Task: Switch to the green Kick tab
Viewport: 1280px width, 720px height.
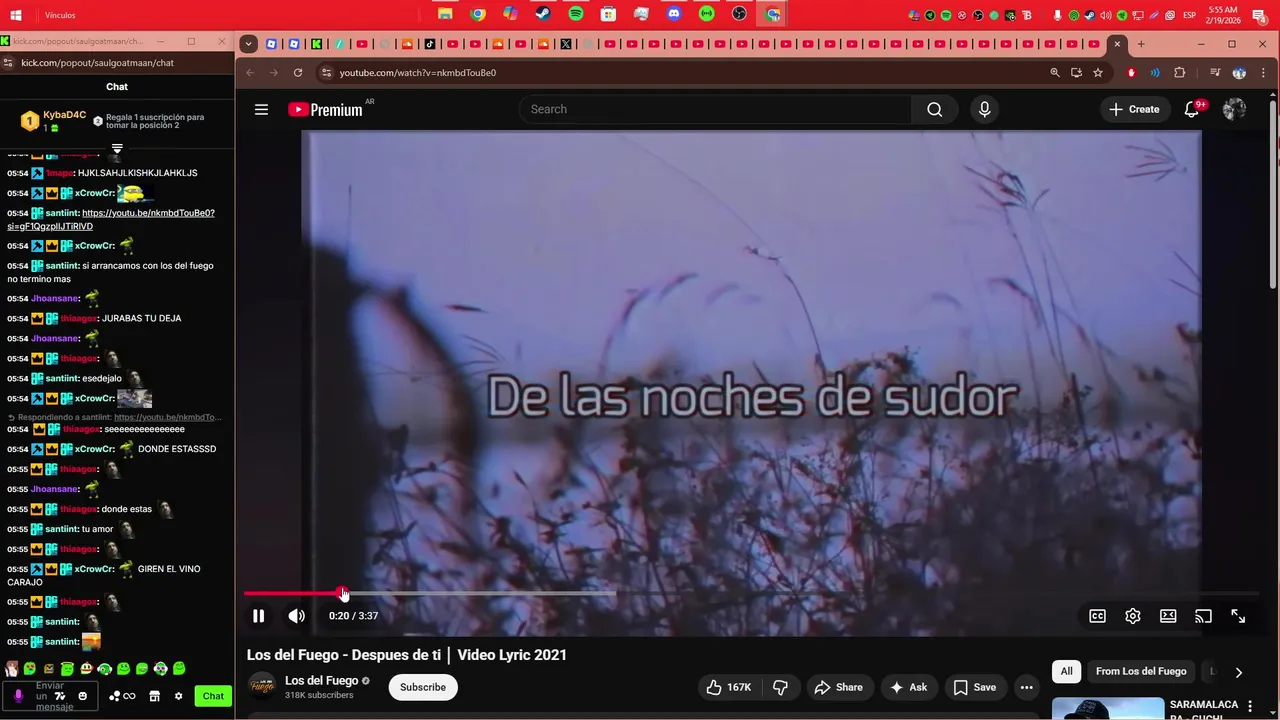Action: (x=316, y=44)
